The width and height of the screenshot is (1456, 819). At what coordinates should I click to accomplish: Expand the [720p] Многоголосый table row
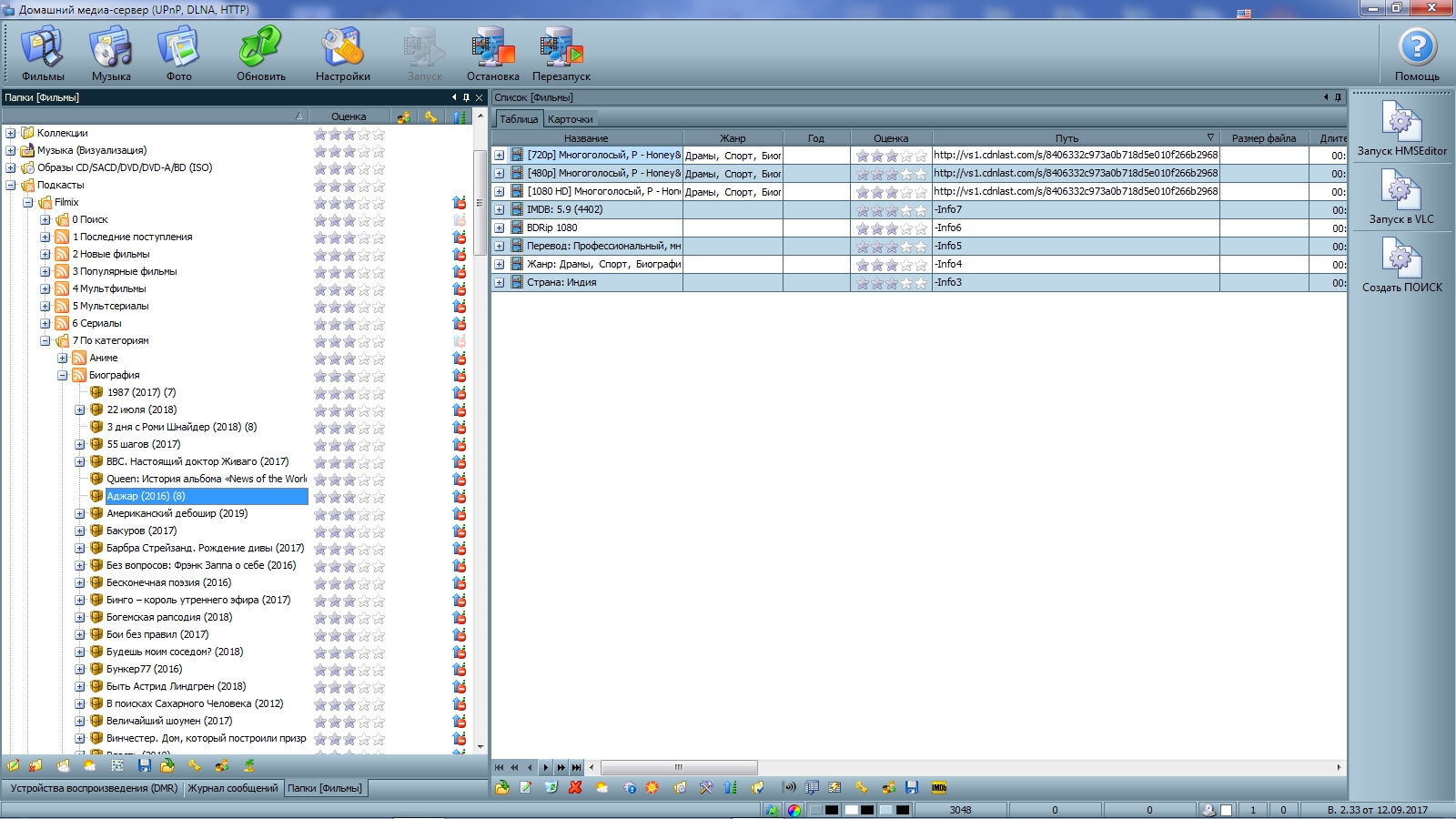pyautogui.click(x=500, y=156)
